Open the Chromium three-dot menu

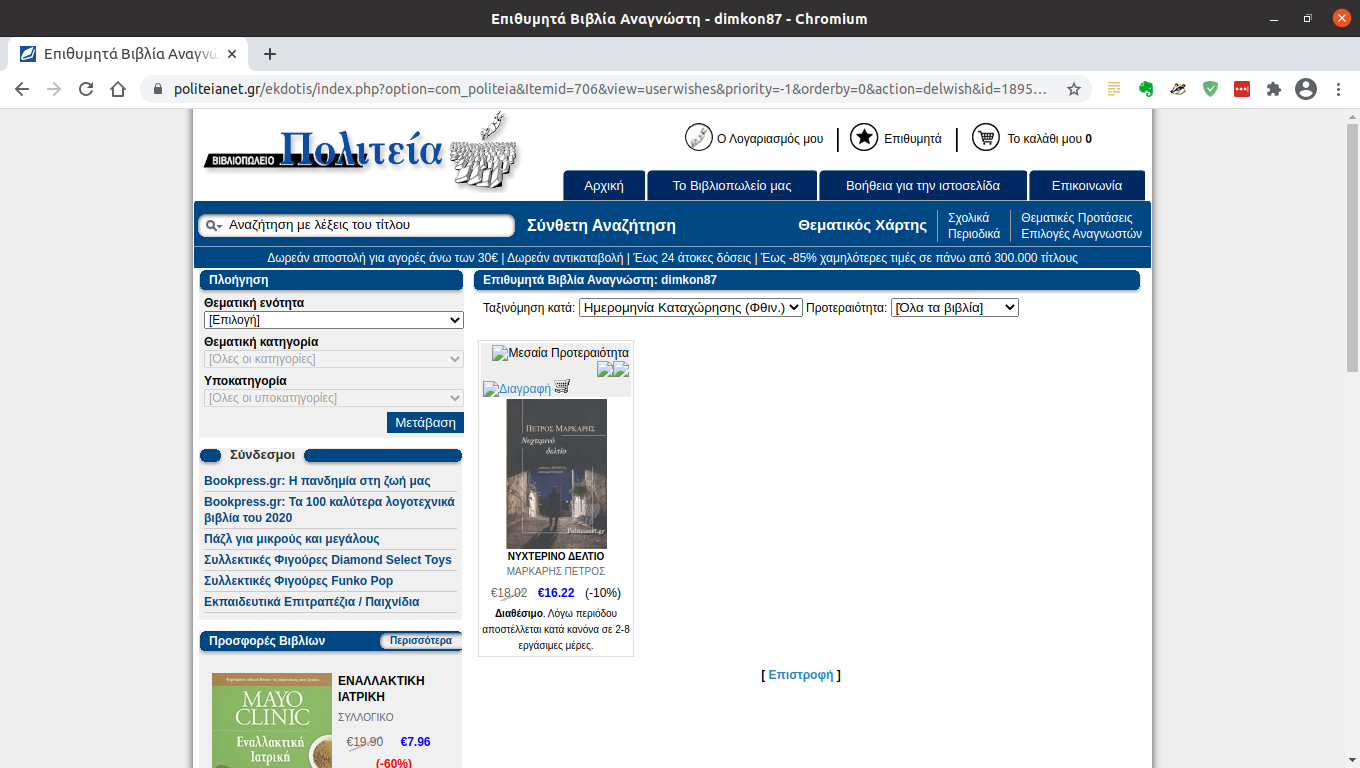[x=1338, y=89]
